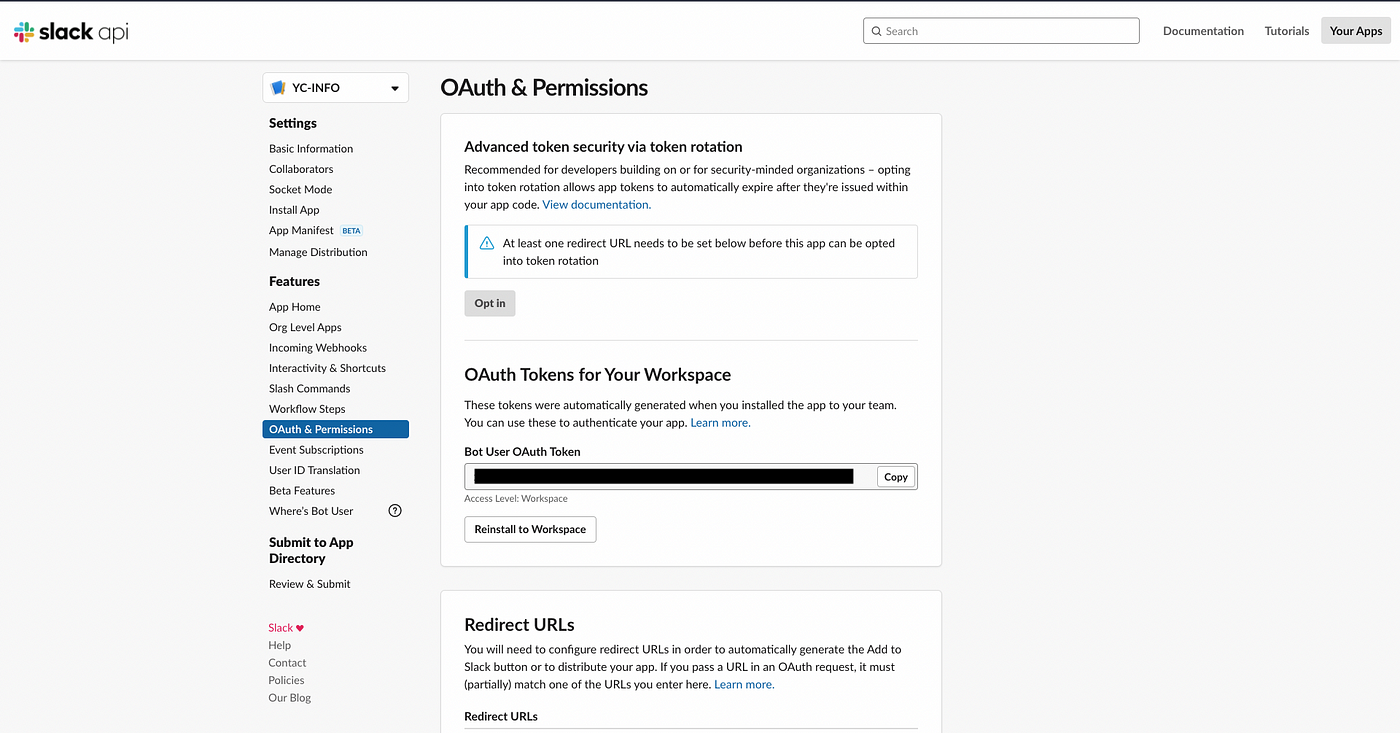Go to Manage Distribution
The height and width of the screenshot is (733, 1400).
[x=318, y=252]
